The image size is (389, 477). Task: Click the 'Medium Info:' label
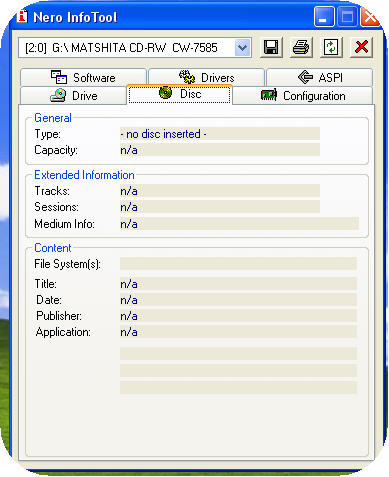click(64, 224)
